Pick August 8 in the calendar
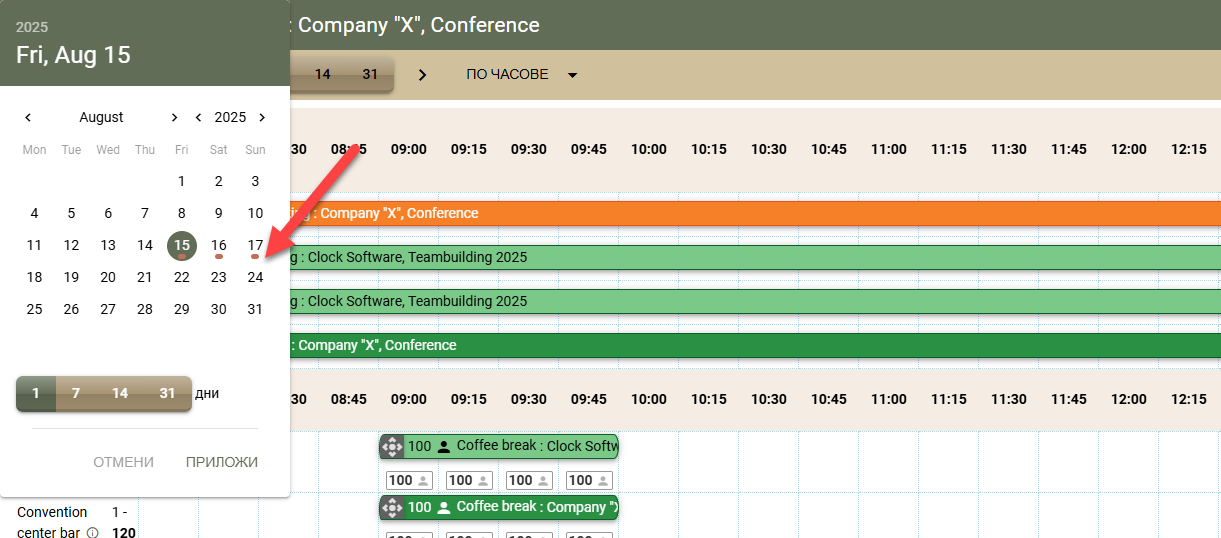Viewport: 1221px width, 538px height. point(181,213)
